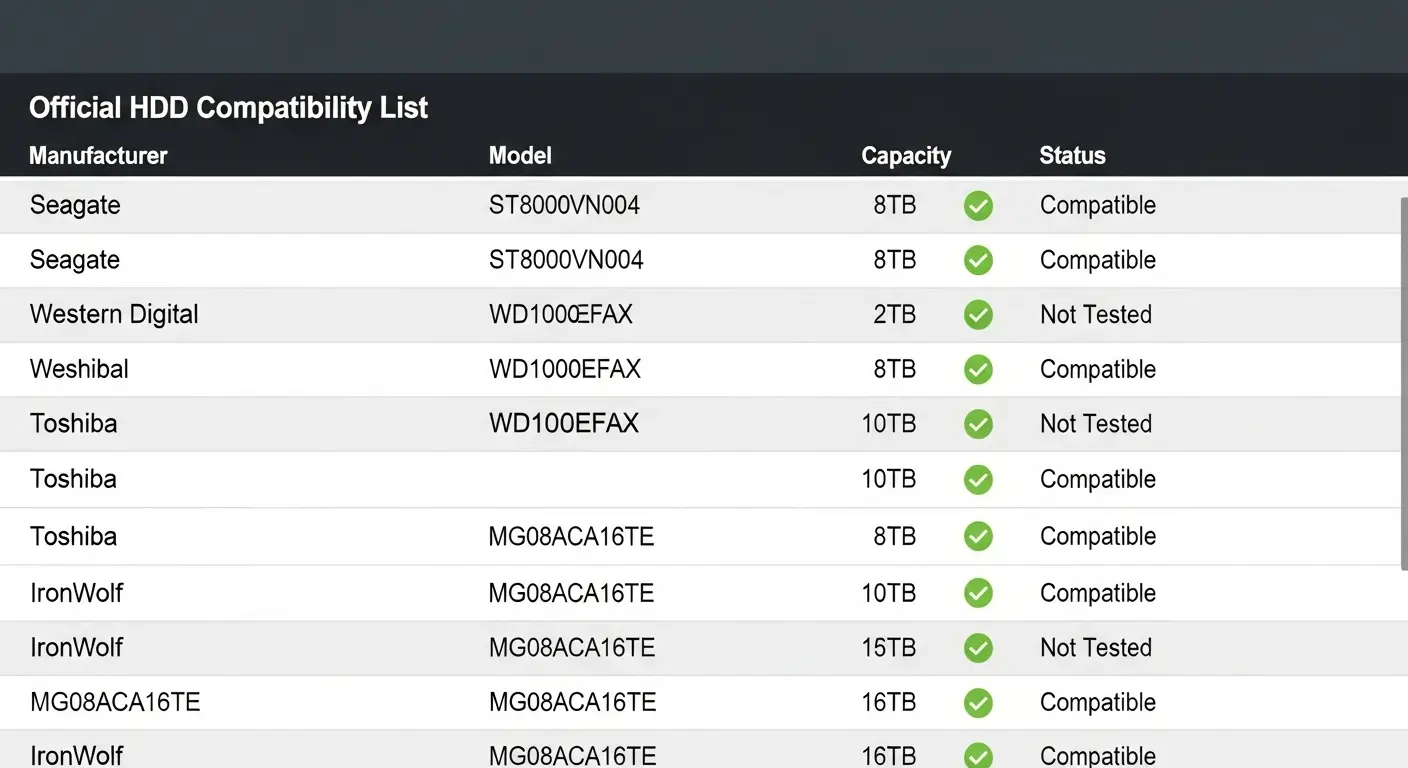
Task: Click 'WD100EFAX' model in Toshiba row
Action: click(564, 424)
